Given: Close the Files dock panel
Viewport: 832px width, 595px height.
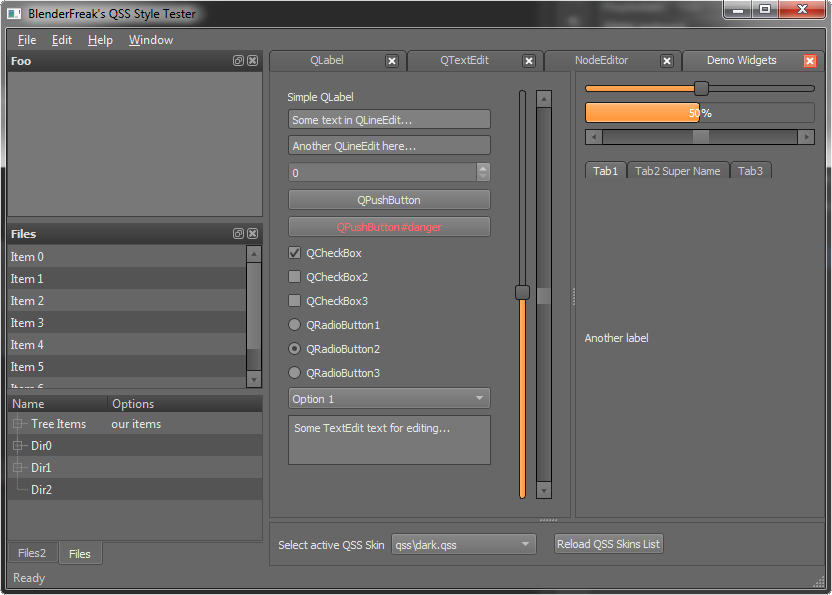Looking at the screenshot, I should (x=253, y=234).
